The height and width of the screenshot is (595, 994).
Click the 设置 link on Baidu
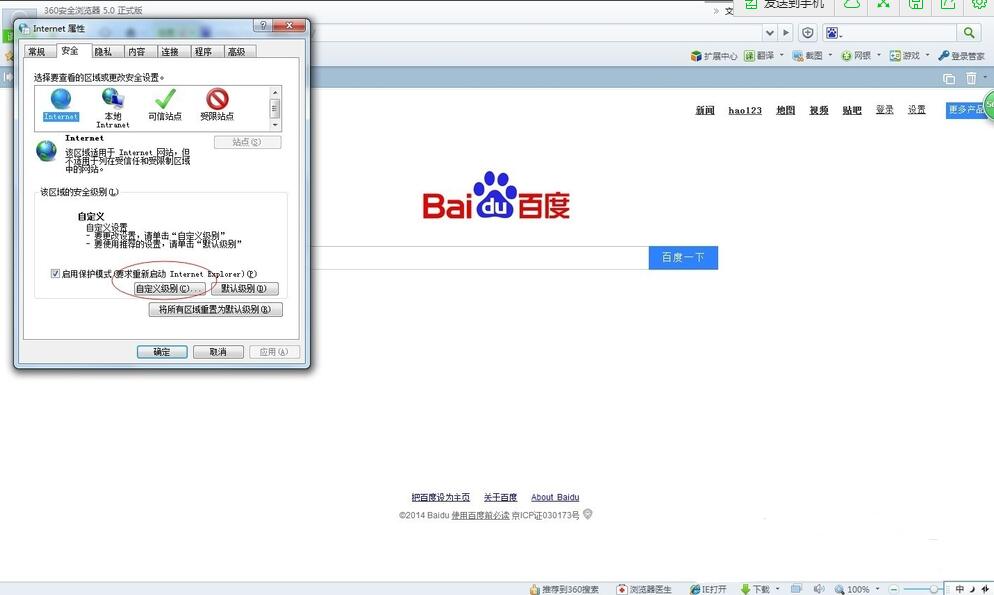[917, 110]
